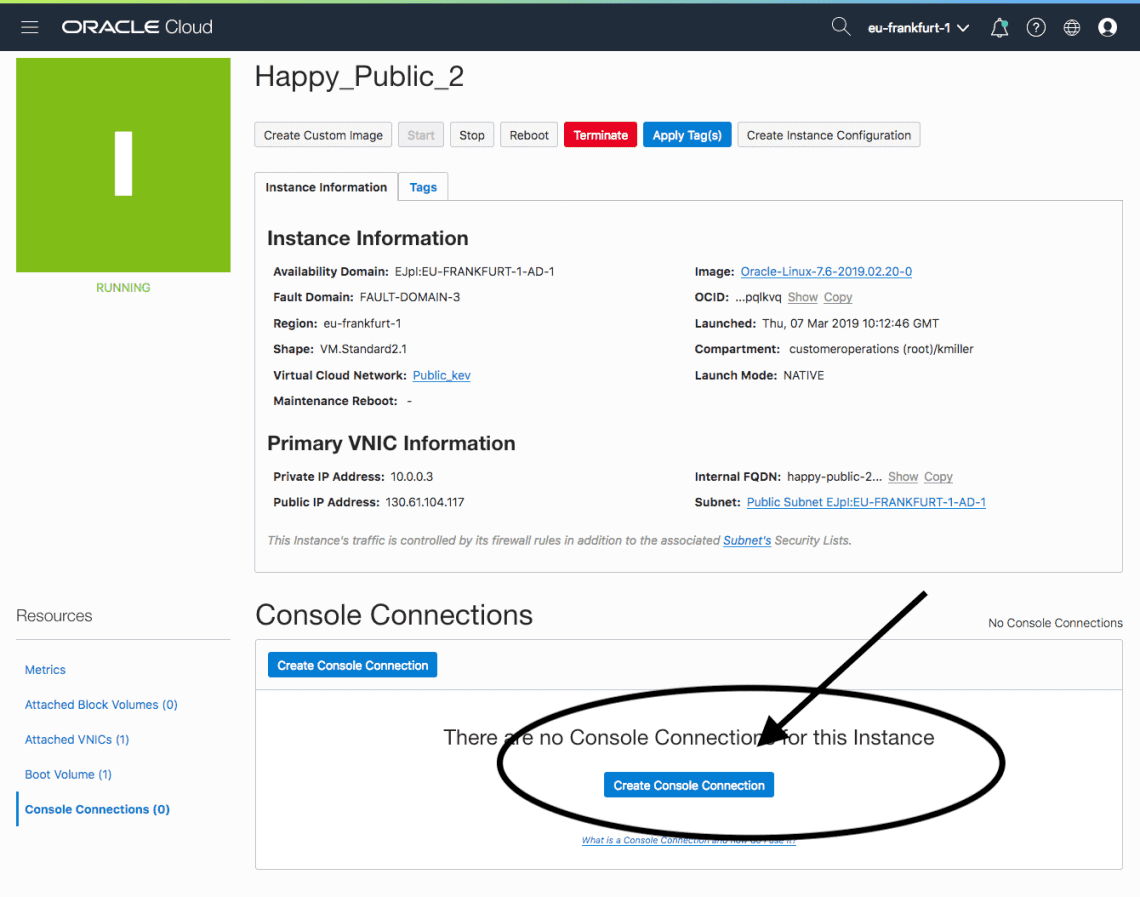This screenshot has width=1140, height=897.
Task: Click the Stop instance button
Action: pos(472,135)
